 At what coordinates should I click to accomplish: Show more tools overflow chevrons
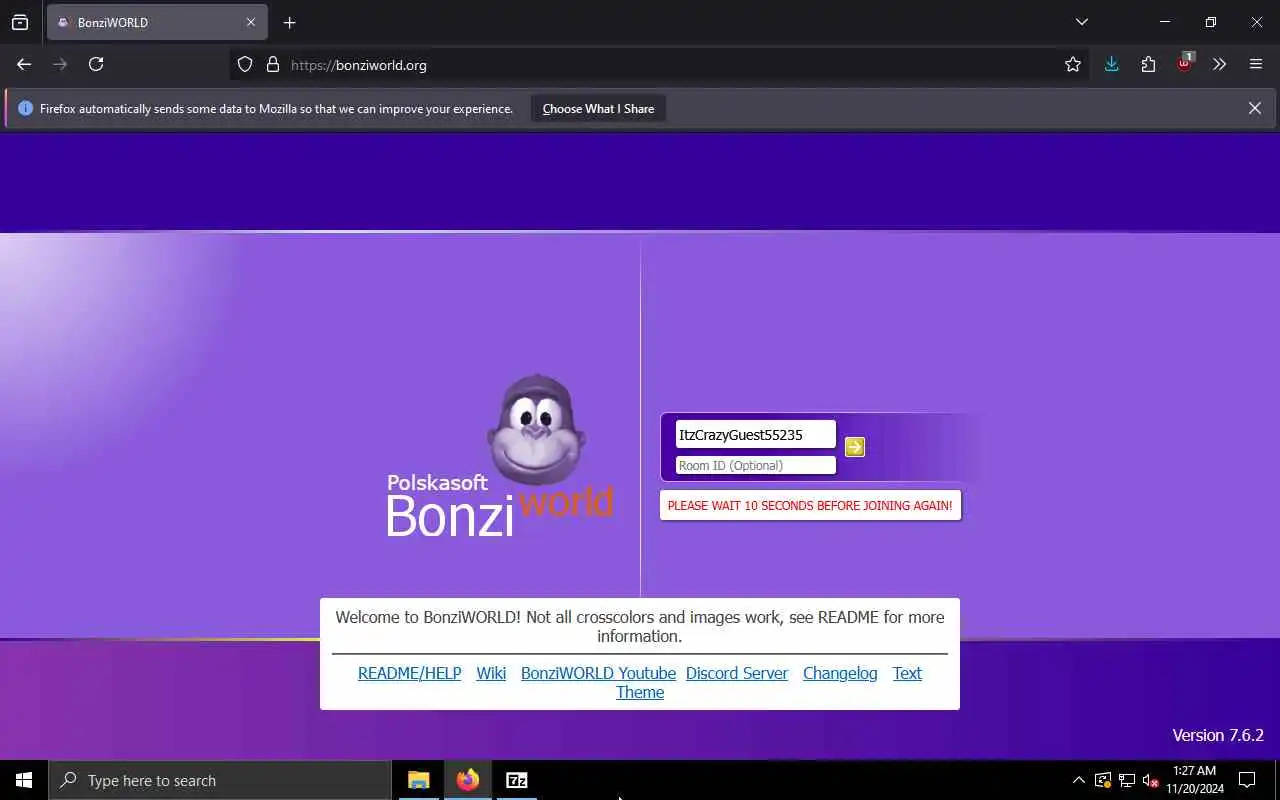click(1219, 64)
